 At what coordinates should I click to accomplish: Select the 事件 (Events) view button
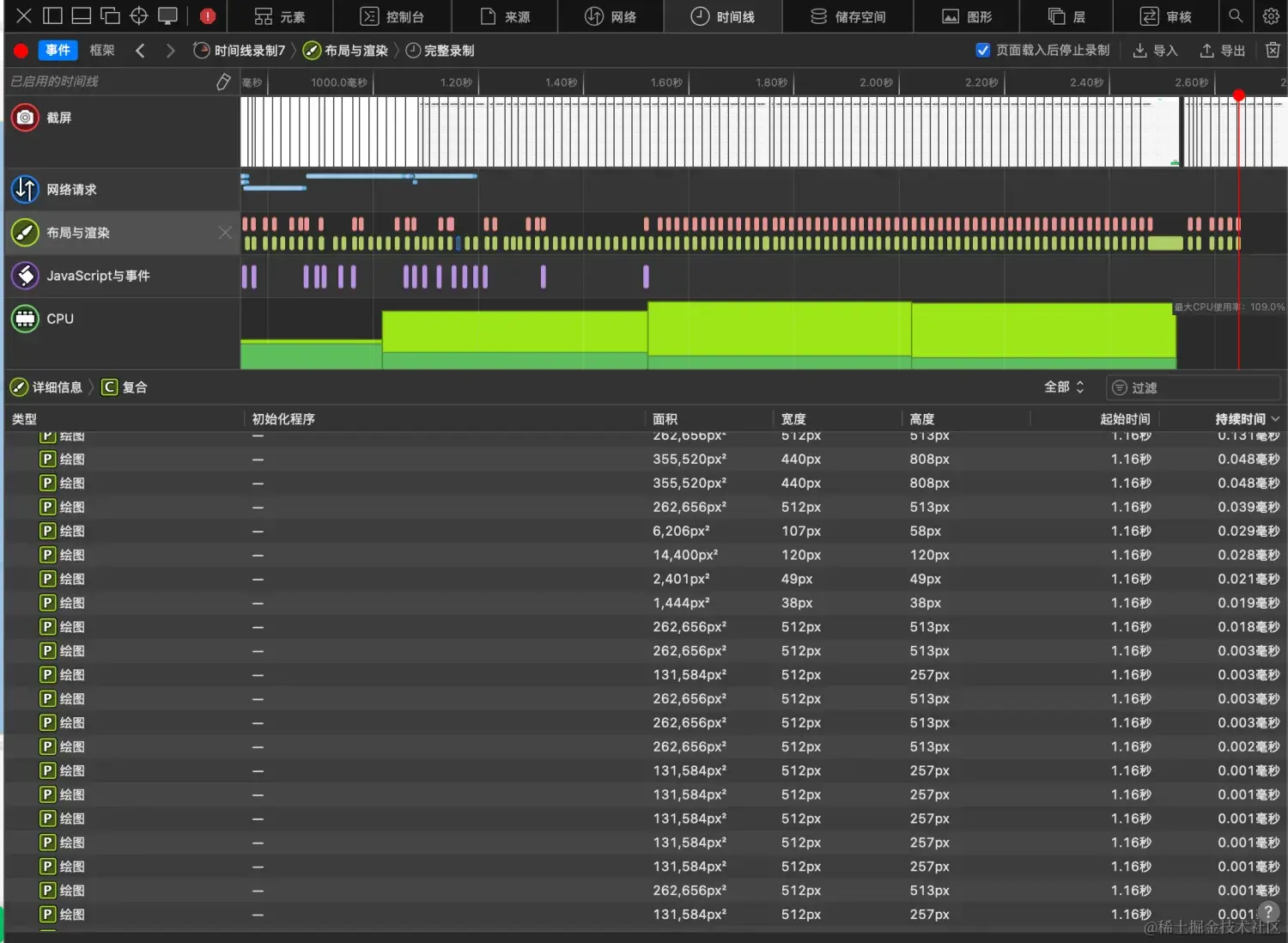(58, 51)
